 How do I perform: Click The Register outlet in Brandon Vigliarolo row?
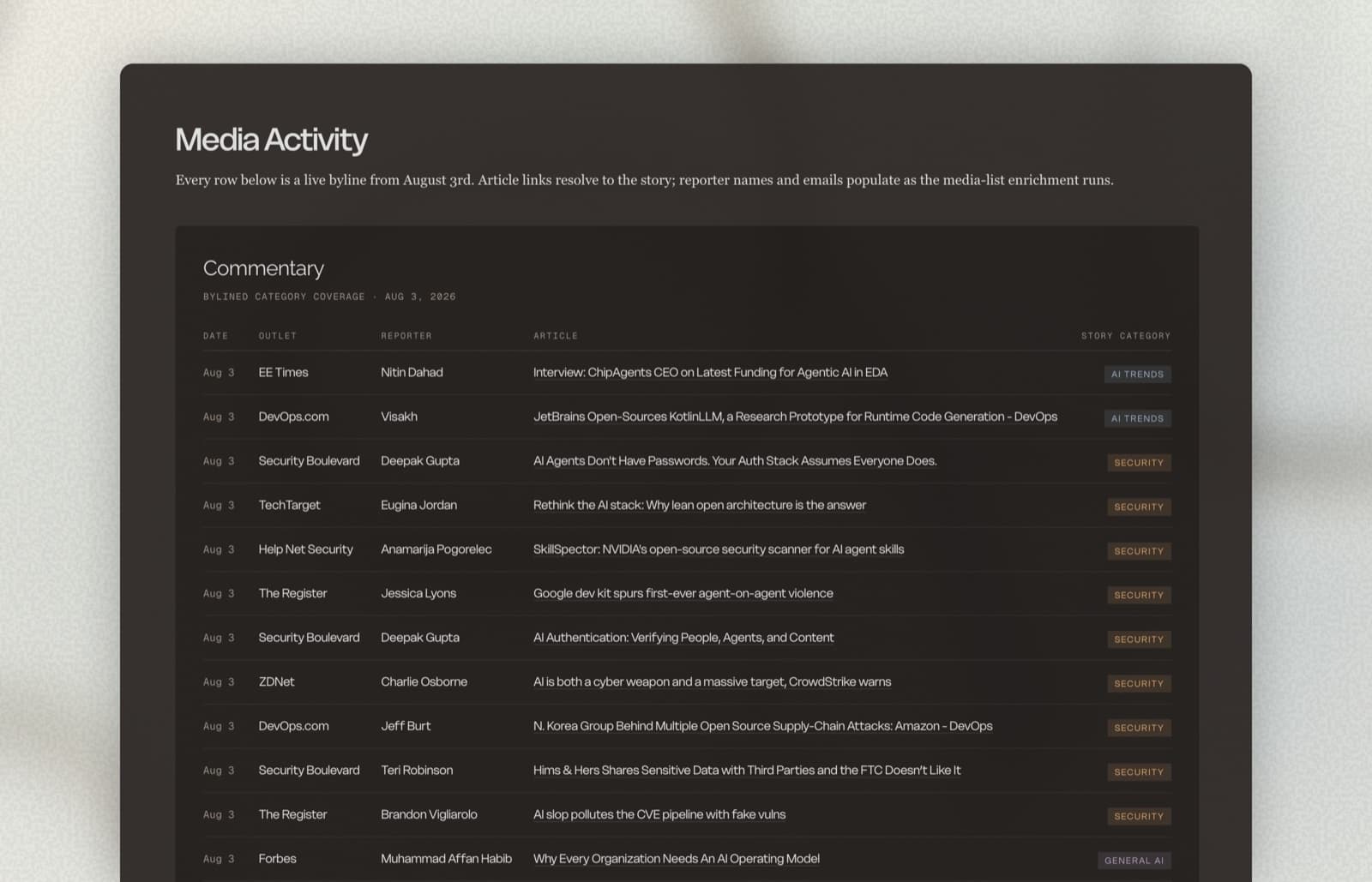click(x=292, y=815)
